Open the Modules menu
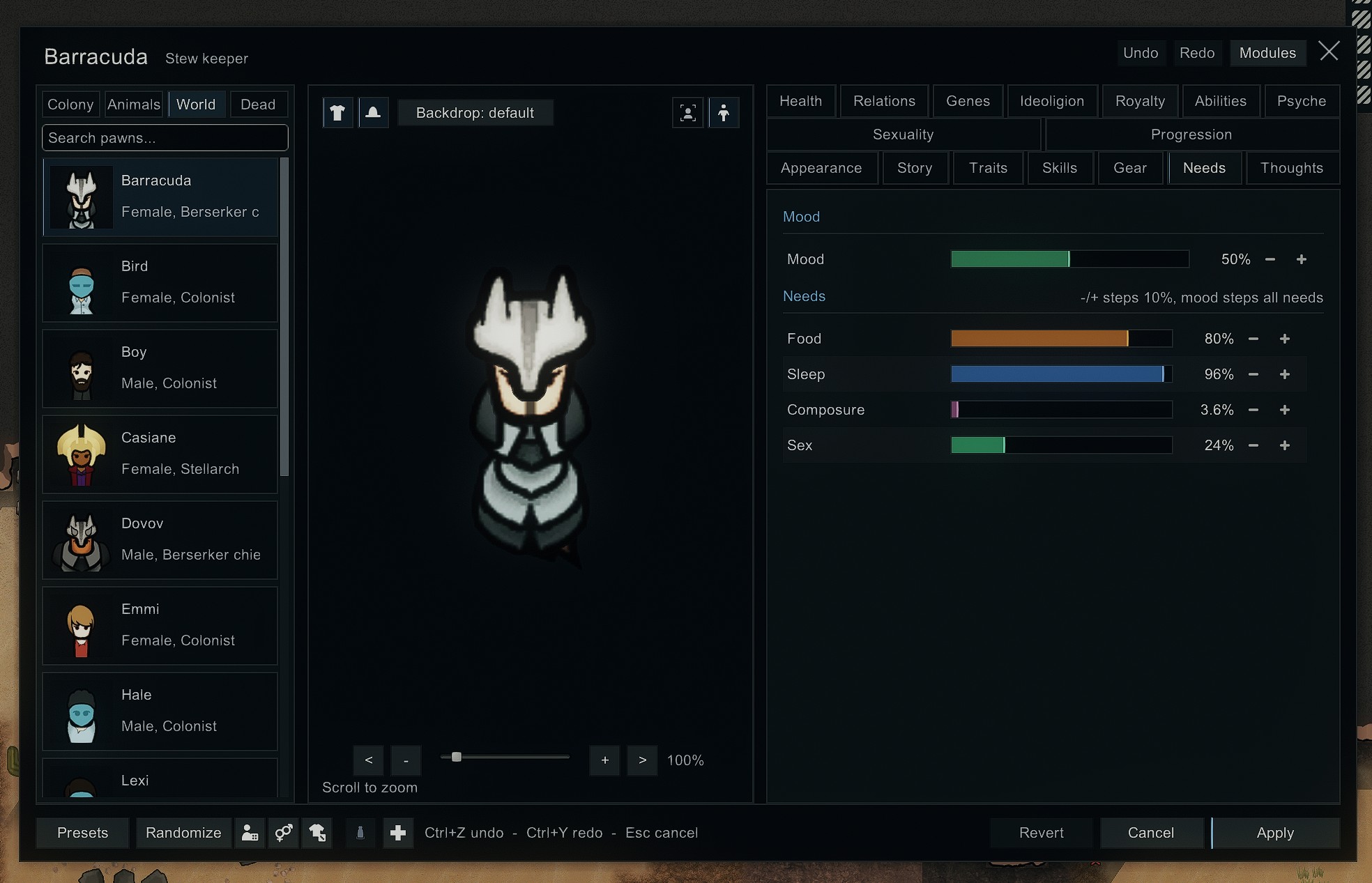 [x=1267, y=53]
